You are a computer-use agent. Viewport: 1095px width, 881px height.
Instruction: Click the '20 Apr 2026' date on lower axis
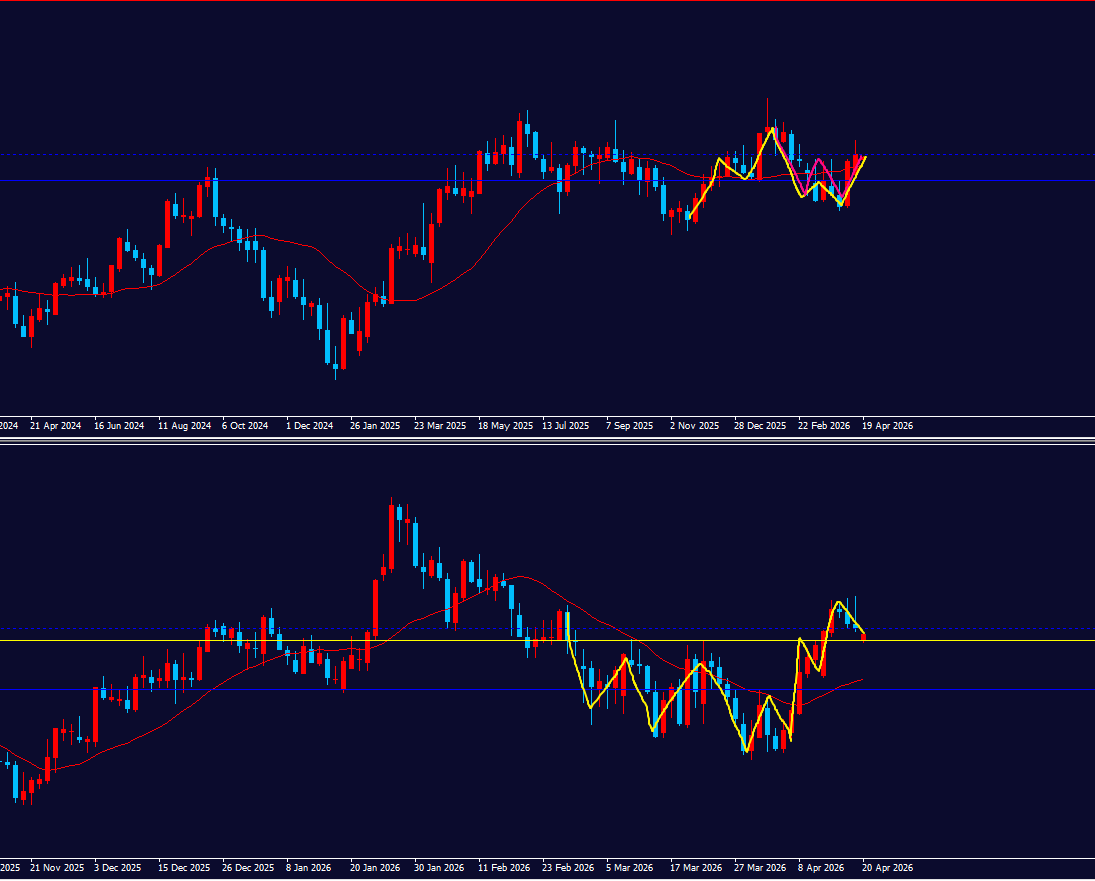tap(887, 868)
